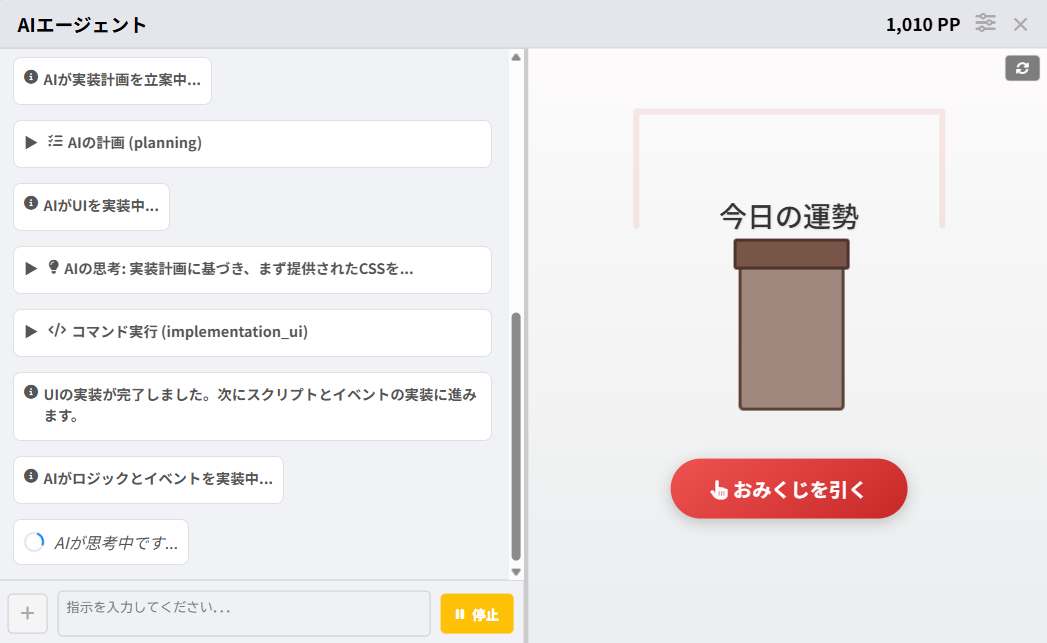Click the chat scrollbar up arrow
Image resolution: width=1047 pixels, height=643 pixels.
point(516,57)
